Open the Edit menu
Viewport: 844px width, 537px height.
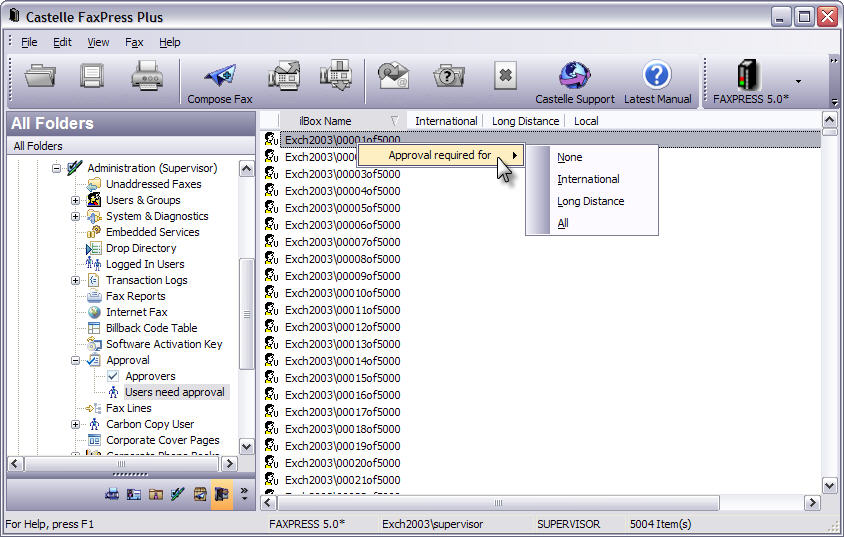[x=62, y=42]
